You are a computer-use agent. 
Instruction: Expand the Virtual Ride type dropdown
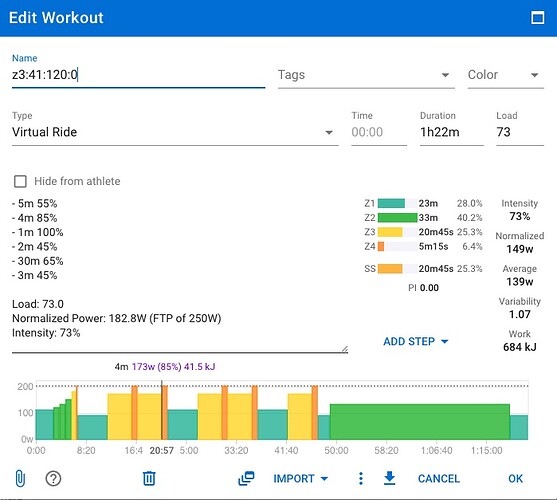(x=175, y=132)
